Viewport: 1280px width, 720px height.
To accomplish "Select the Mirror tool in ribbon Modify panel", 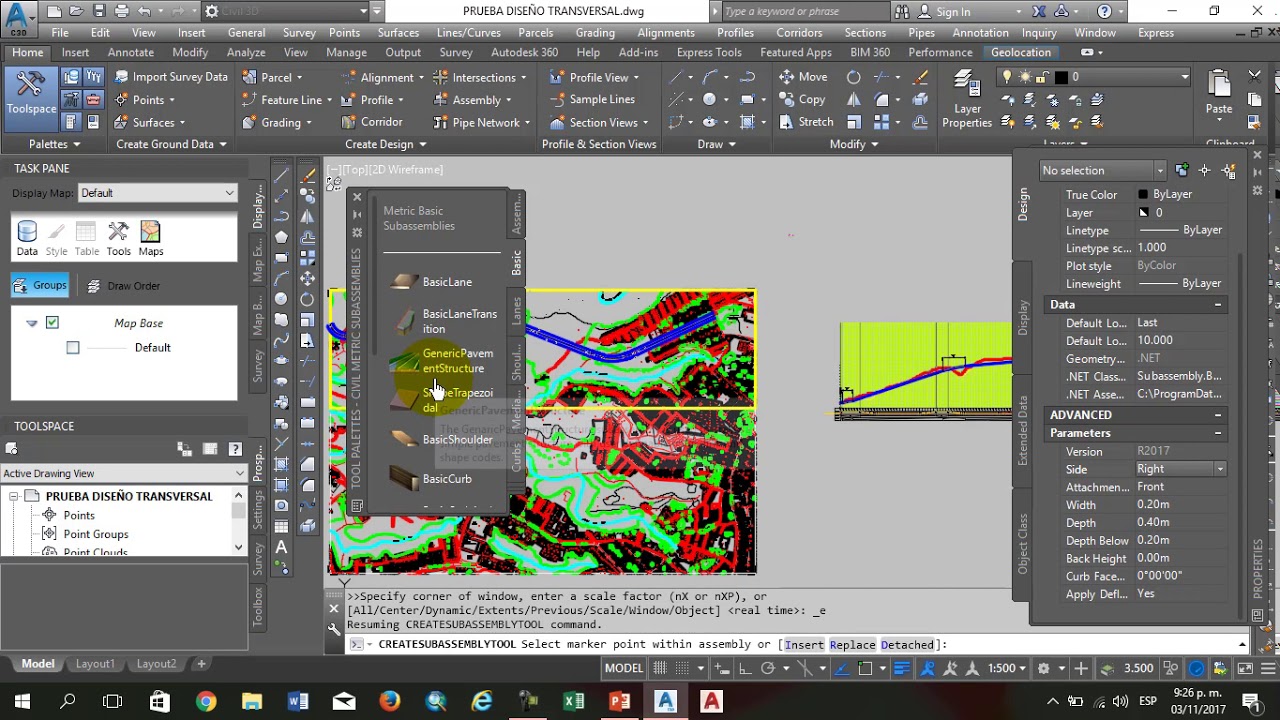I will pyautogui.click(x=853, y=100).
